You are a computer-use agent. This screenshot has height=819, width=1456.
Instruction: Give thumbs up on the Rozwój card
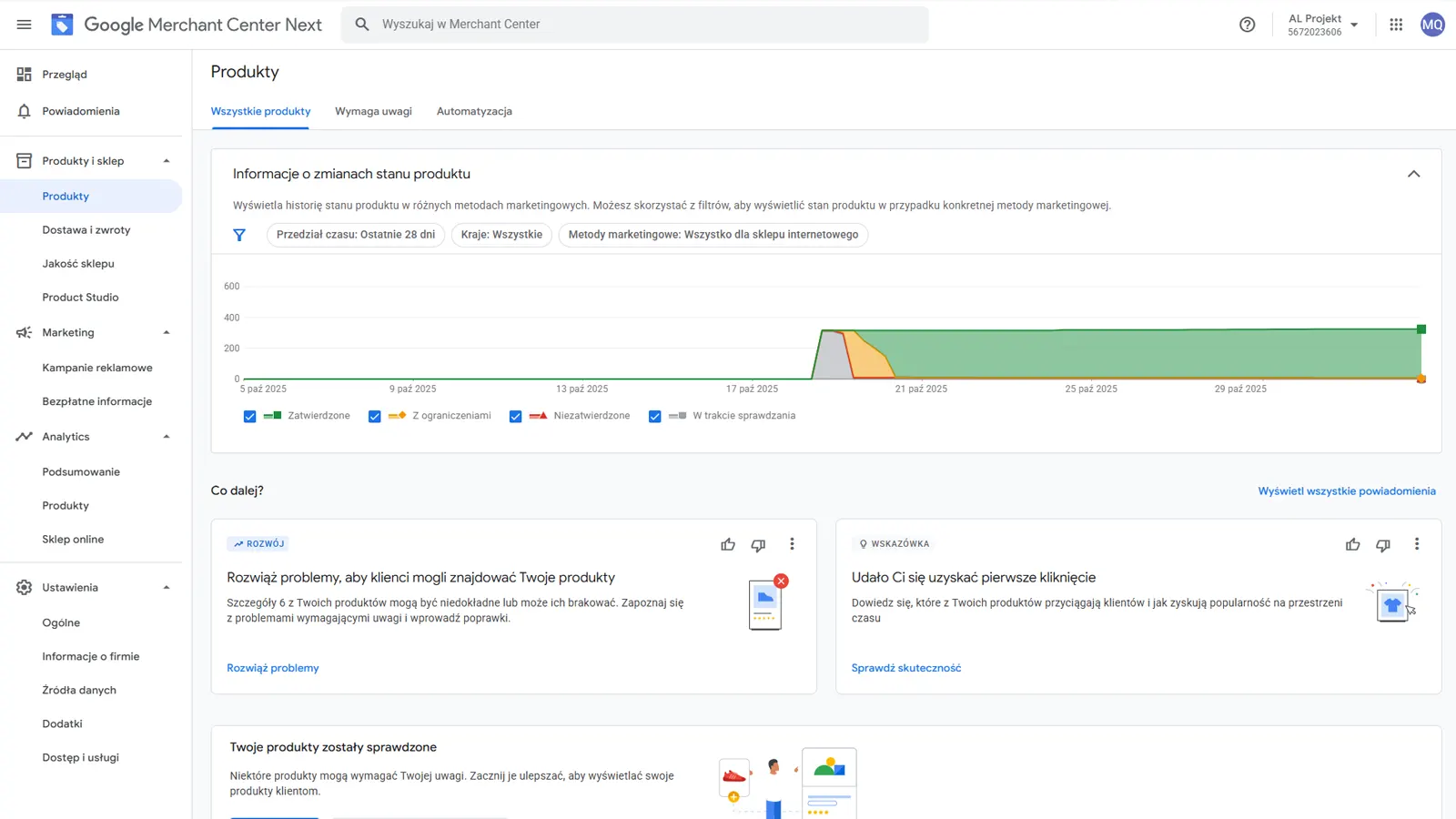[x=728, y=544]
